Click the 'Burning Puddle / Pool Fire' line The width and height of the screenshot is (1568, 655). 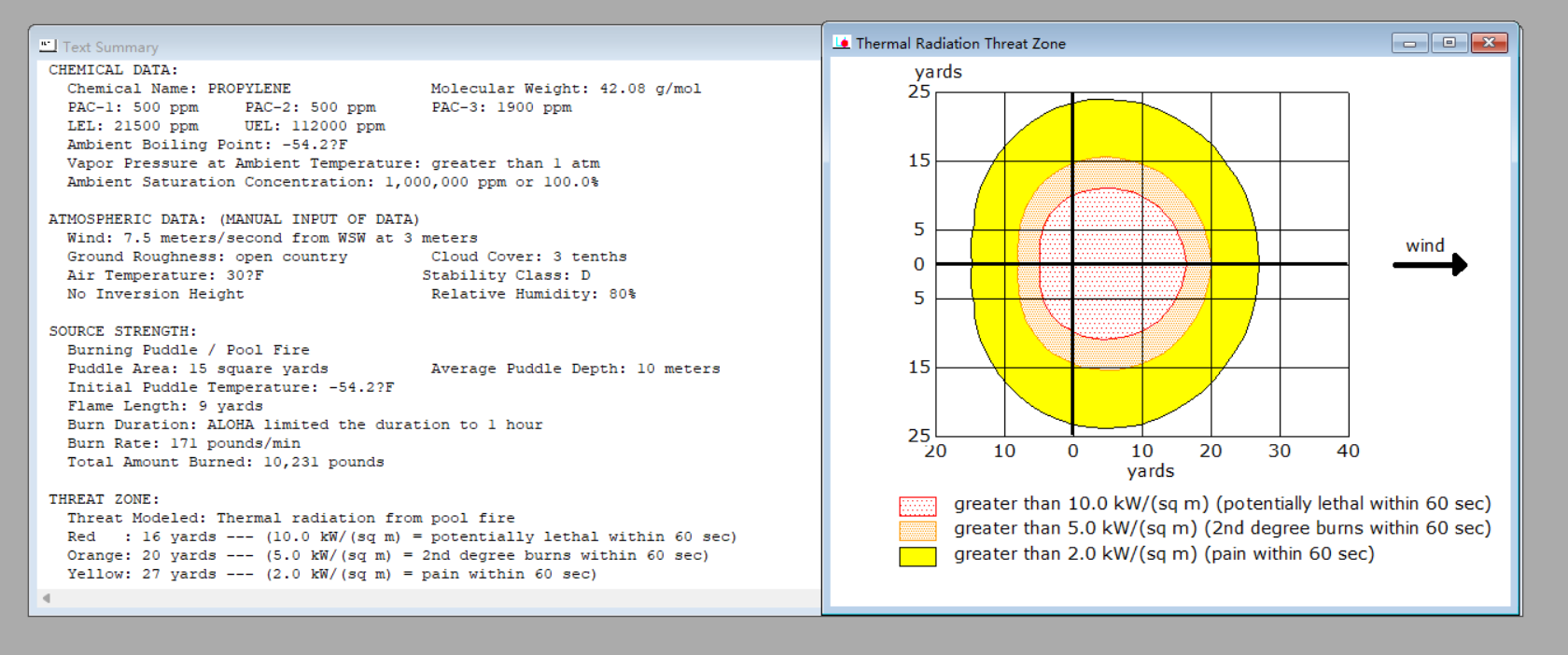[189, 350]
